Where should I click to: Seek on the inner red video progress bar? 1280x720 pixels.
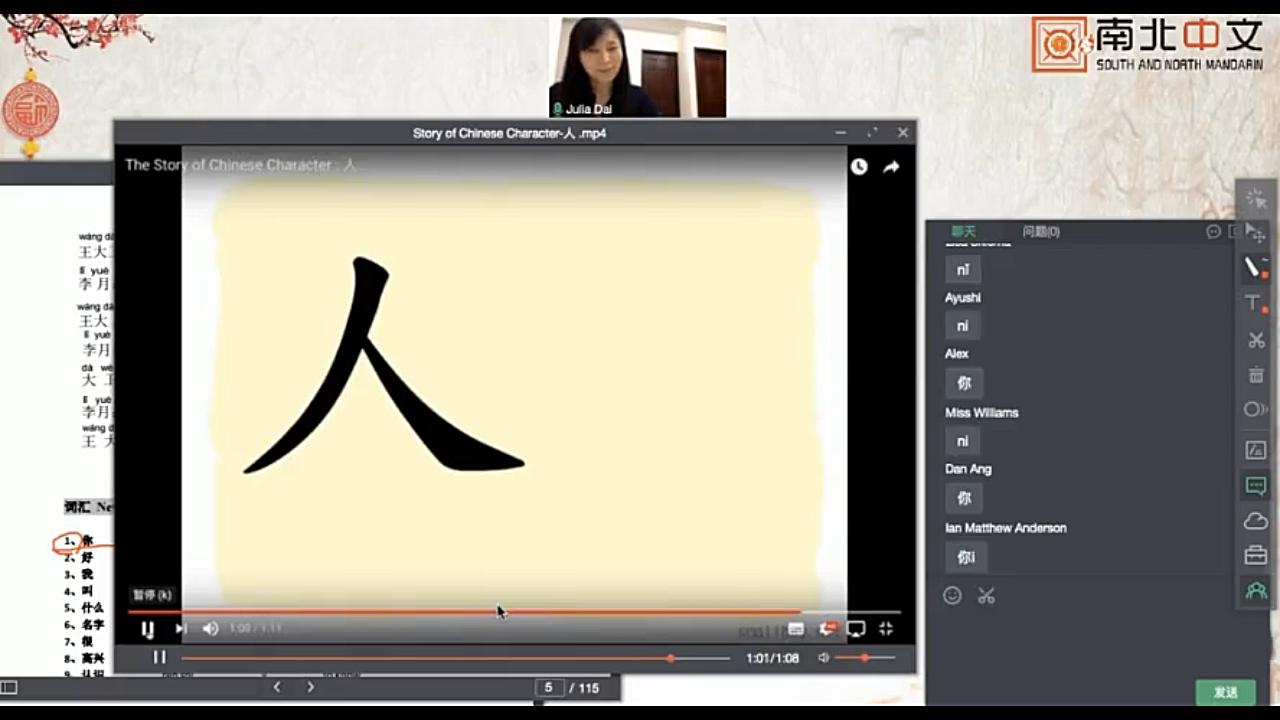click(514, 611)
